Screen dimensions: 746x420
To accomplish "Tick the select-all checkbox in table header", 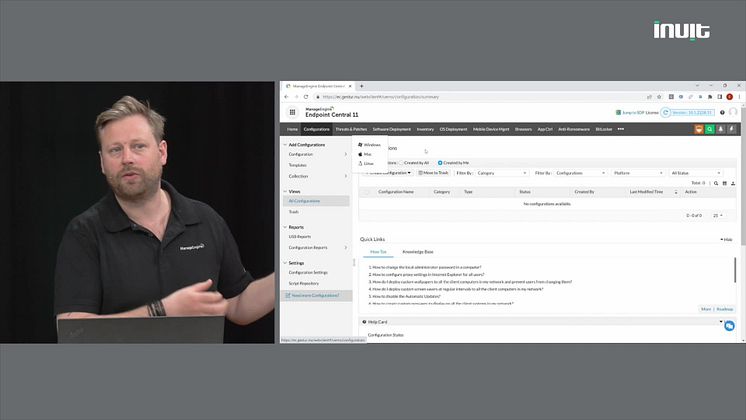I will tap(366, 191).
